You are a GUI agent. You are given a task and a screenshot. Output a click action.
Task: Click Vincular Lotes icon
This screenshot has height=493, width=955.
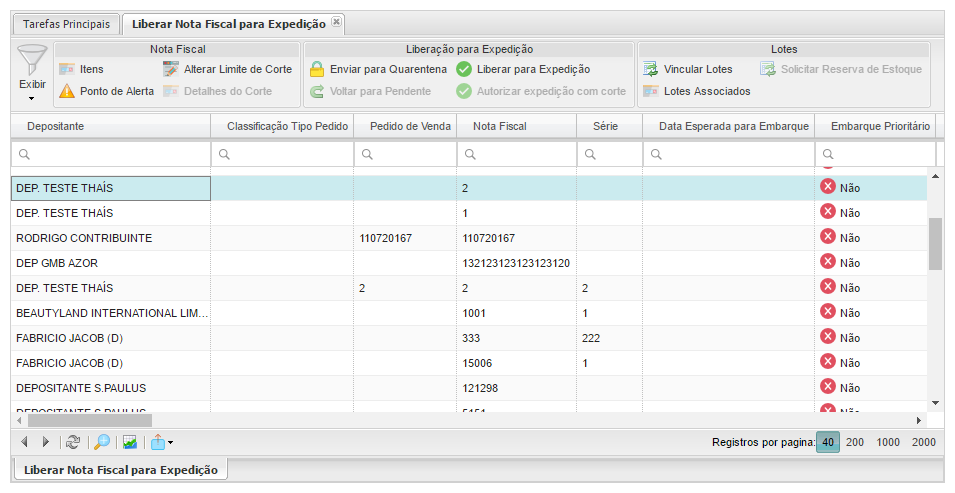tap(650, 69)
